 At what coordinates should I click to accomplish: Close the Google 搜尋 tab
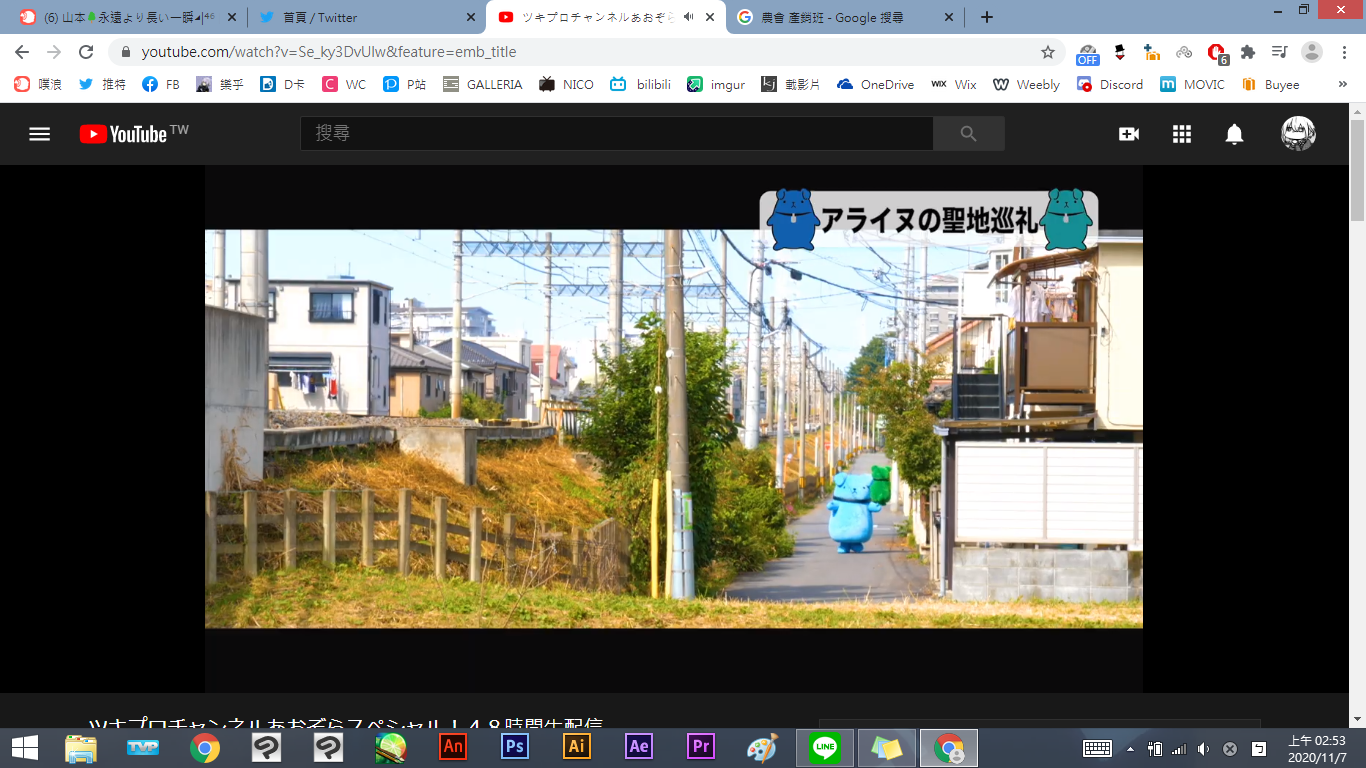click(x=949, y=17)
